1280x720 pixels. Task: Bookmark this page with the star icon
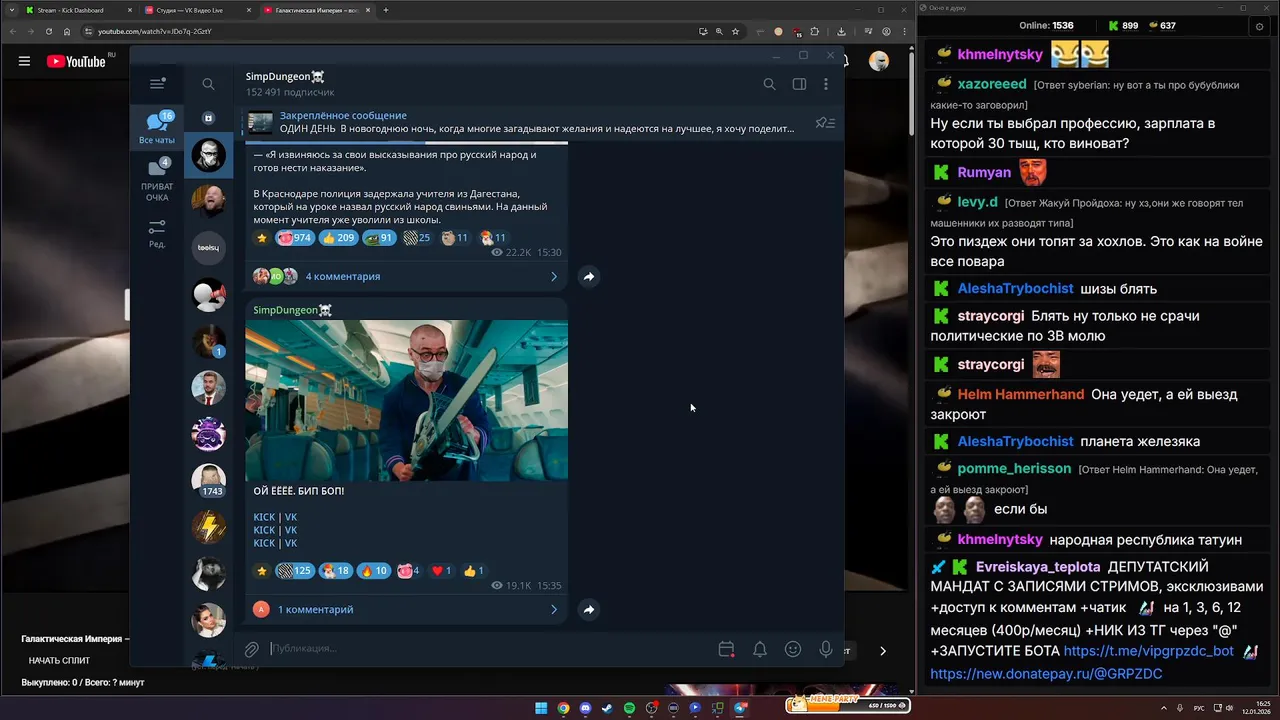coord(735,31)
